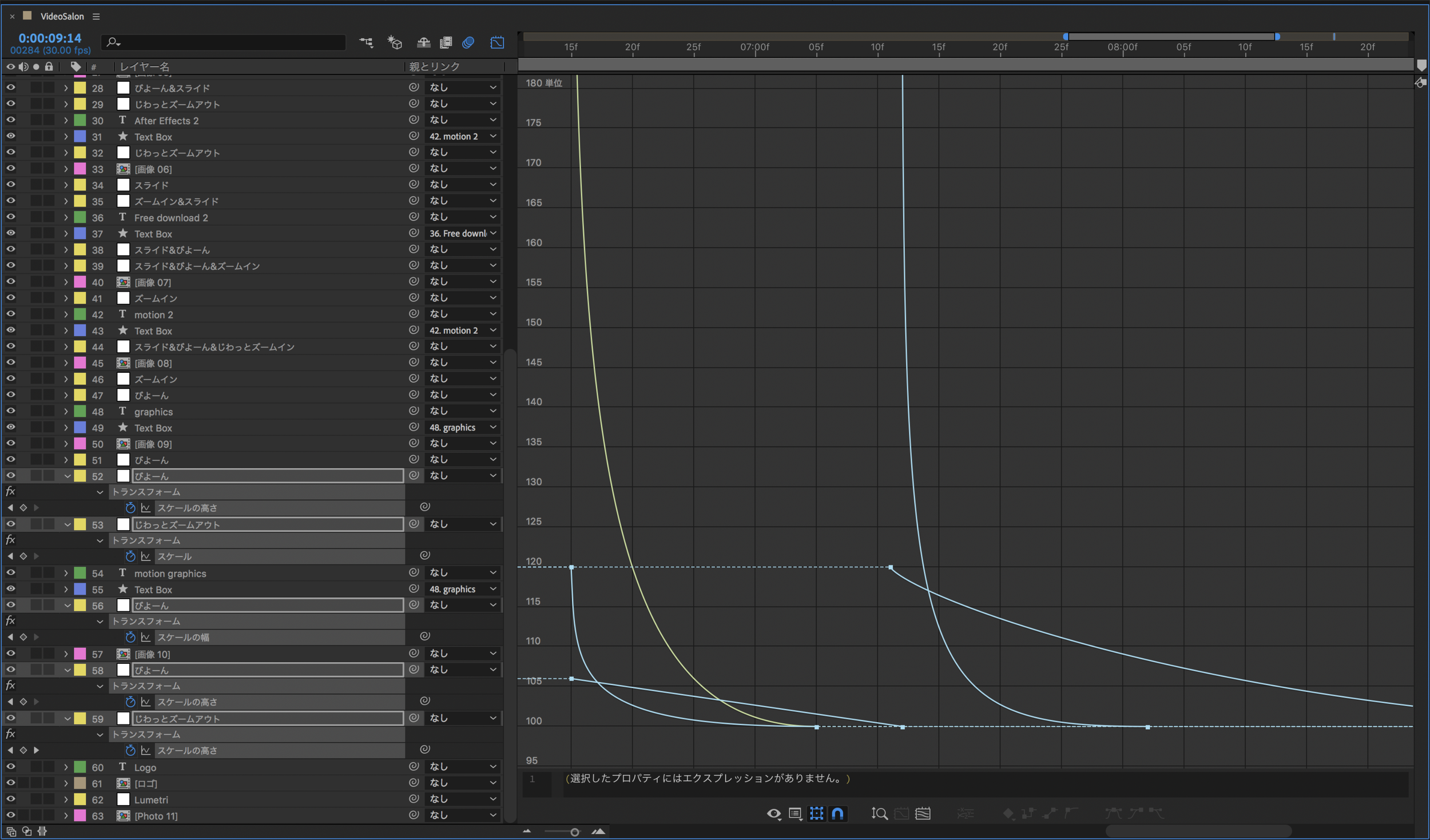The width and height of the screenshot is (1430, 840).
Task: Open parent dropdown of layer 31 Text Box
Action: (461, 136)
